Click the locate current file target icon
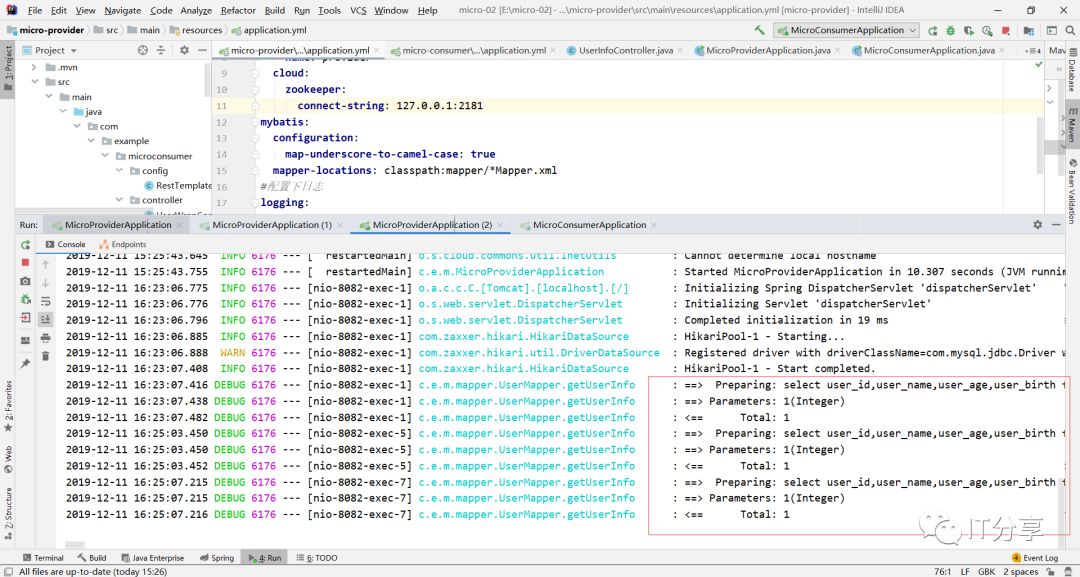Screen dimensions: 1080x577 [143, 50]
